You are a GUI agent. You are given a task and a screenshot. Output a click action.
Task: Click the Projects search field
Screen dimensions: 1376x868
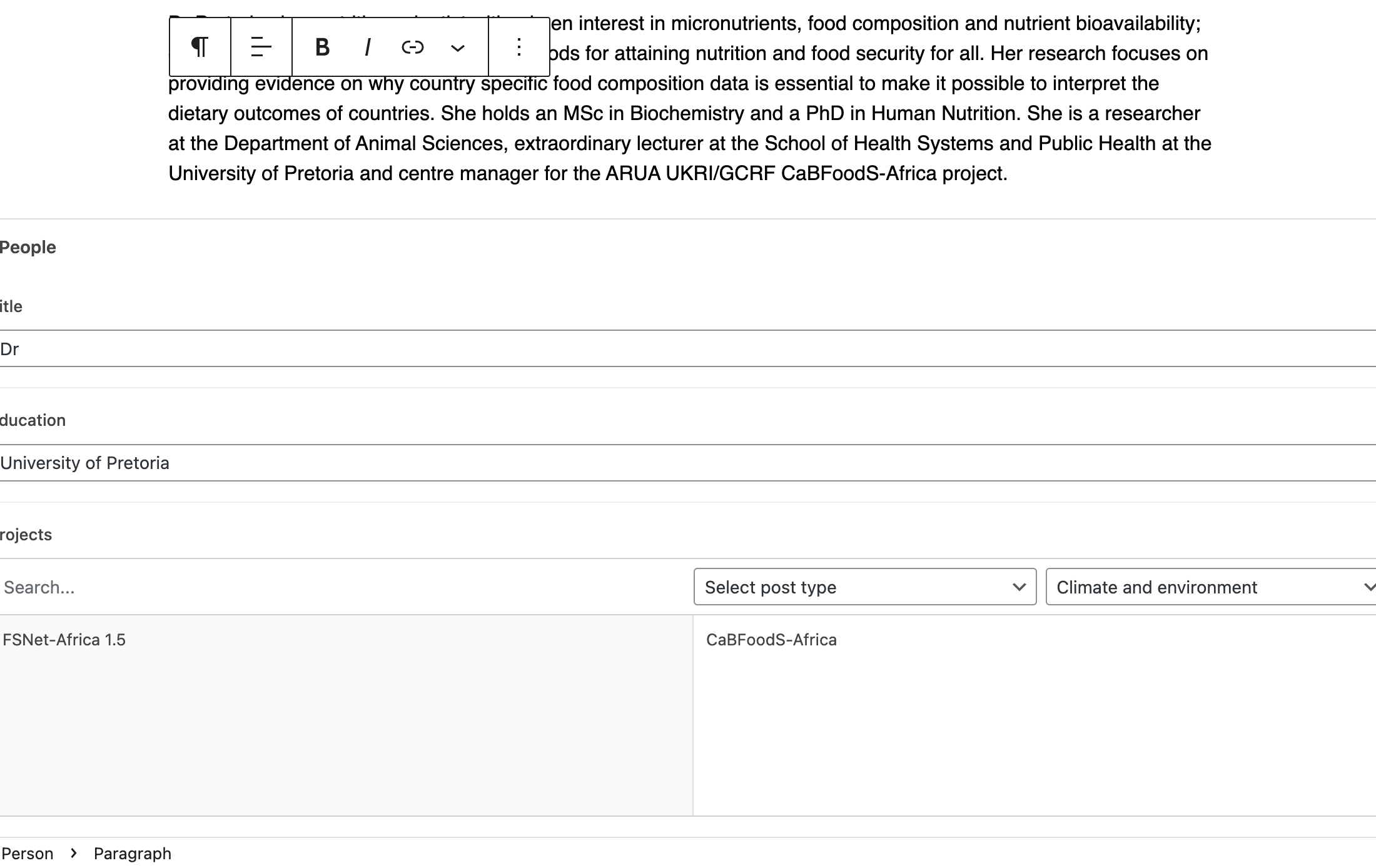click(x=344, y=587)
